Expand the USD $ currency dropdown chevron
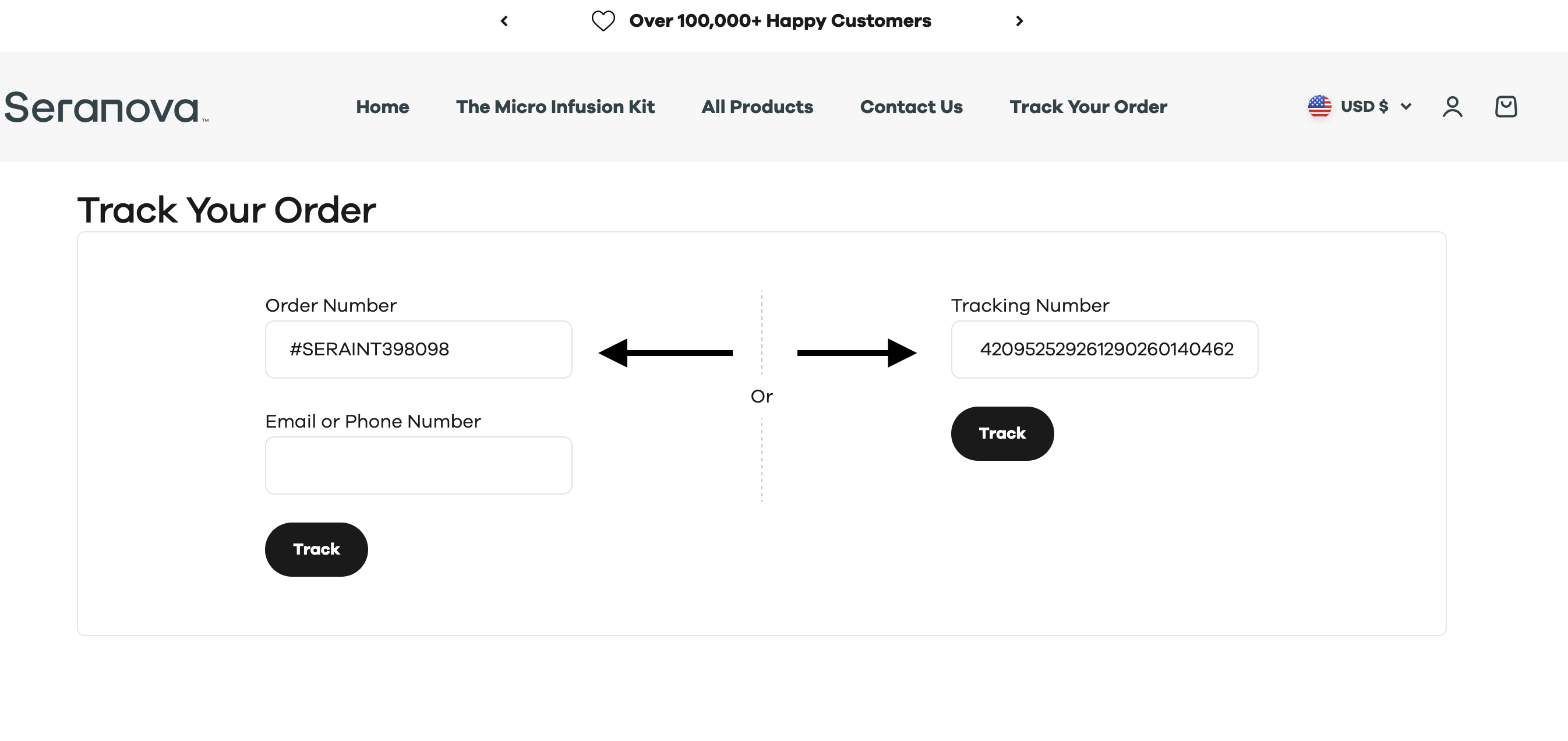The image size is (1568, 741). (1406, 107)
